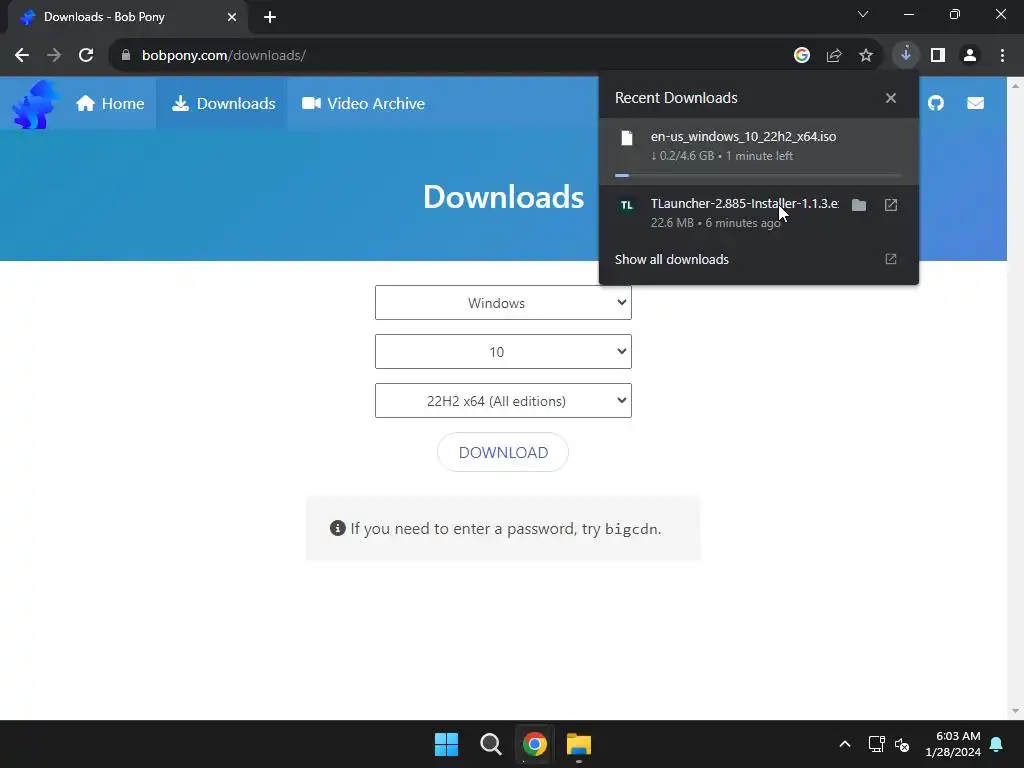The height and width of the screenshot is (768, 1024).
Task: Click the page vertical scrollbar track
Action: [x=1015, y=397]
